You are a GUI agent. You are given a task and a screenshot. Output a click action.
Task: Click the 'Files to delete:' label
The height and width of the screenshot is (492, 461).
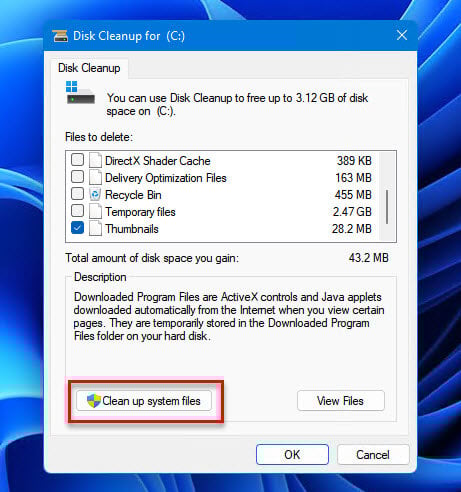click(99, 137)
